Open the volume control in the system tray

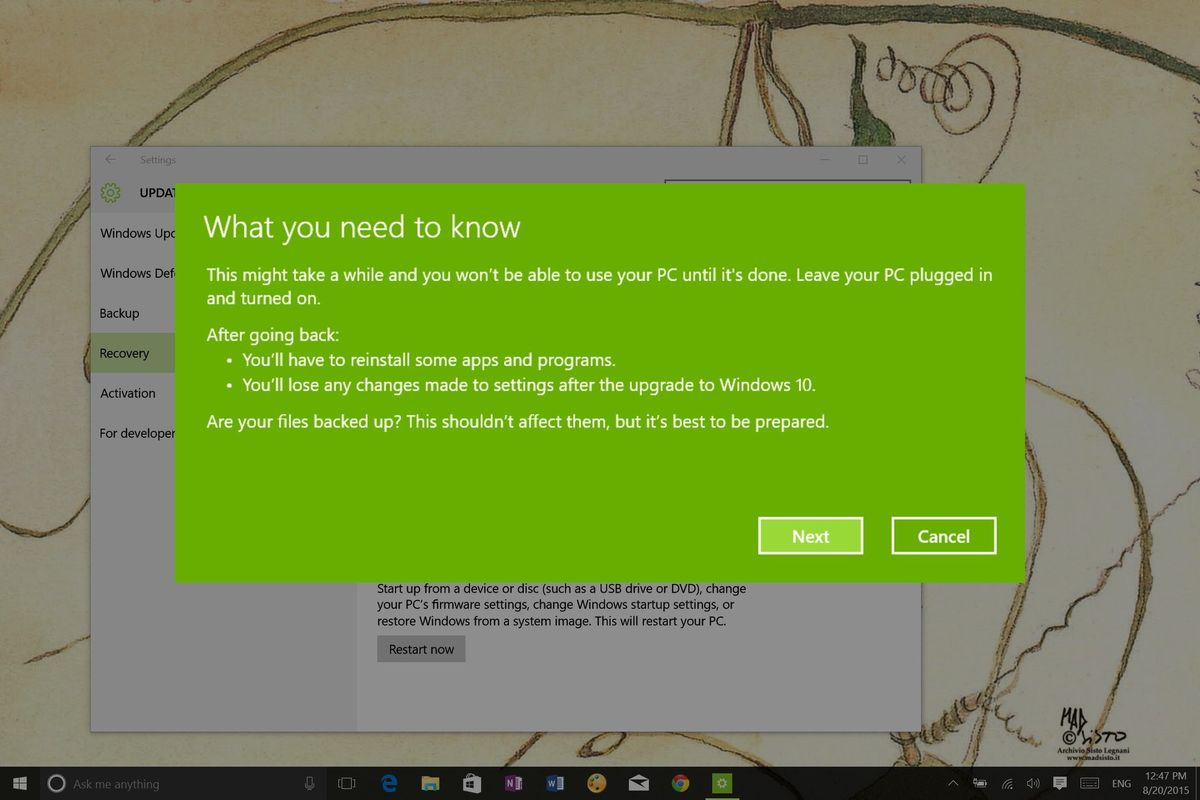(x=1033, y=783)
